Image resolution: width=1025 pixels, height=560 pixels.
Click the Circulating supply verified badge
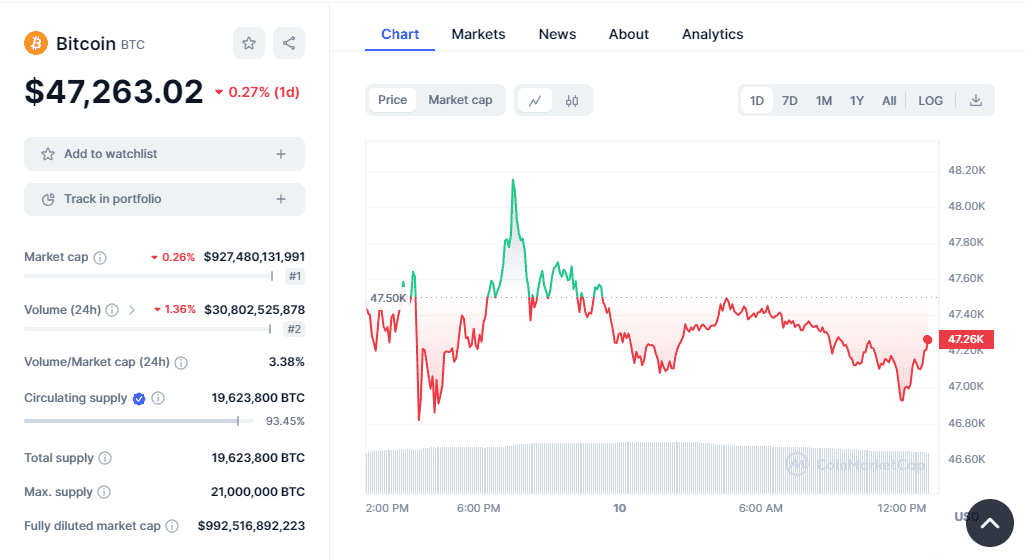139,399
